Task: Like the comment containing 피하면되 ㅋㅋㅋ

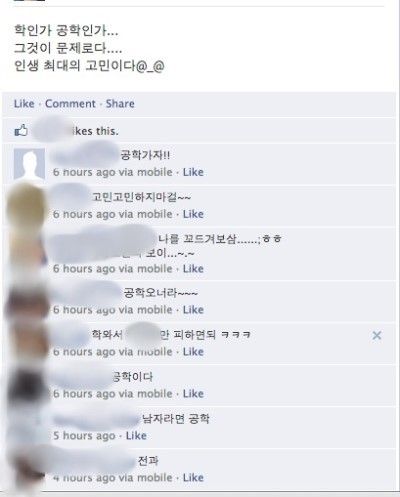Action: pos(193,352)
